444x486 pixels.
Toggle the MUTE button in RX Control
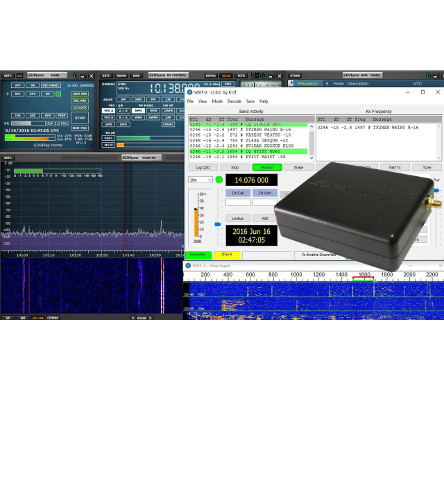108,145
